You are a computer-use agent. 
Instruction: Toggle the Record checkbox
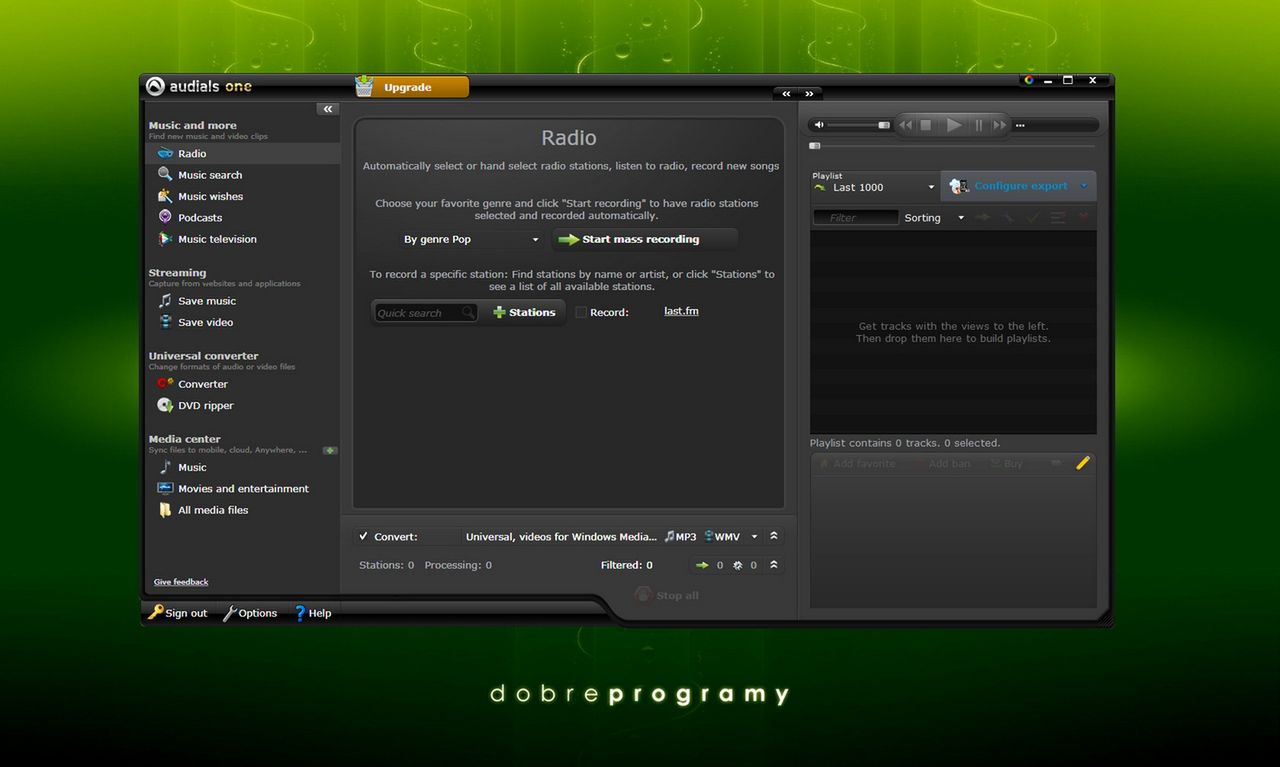coord(581,312)
